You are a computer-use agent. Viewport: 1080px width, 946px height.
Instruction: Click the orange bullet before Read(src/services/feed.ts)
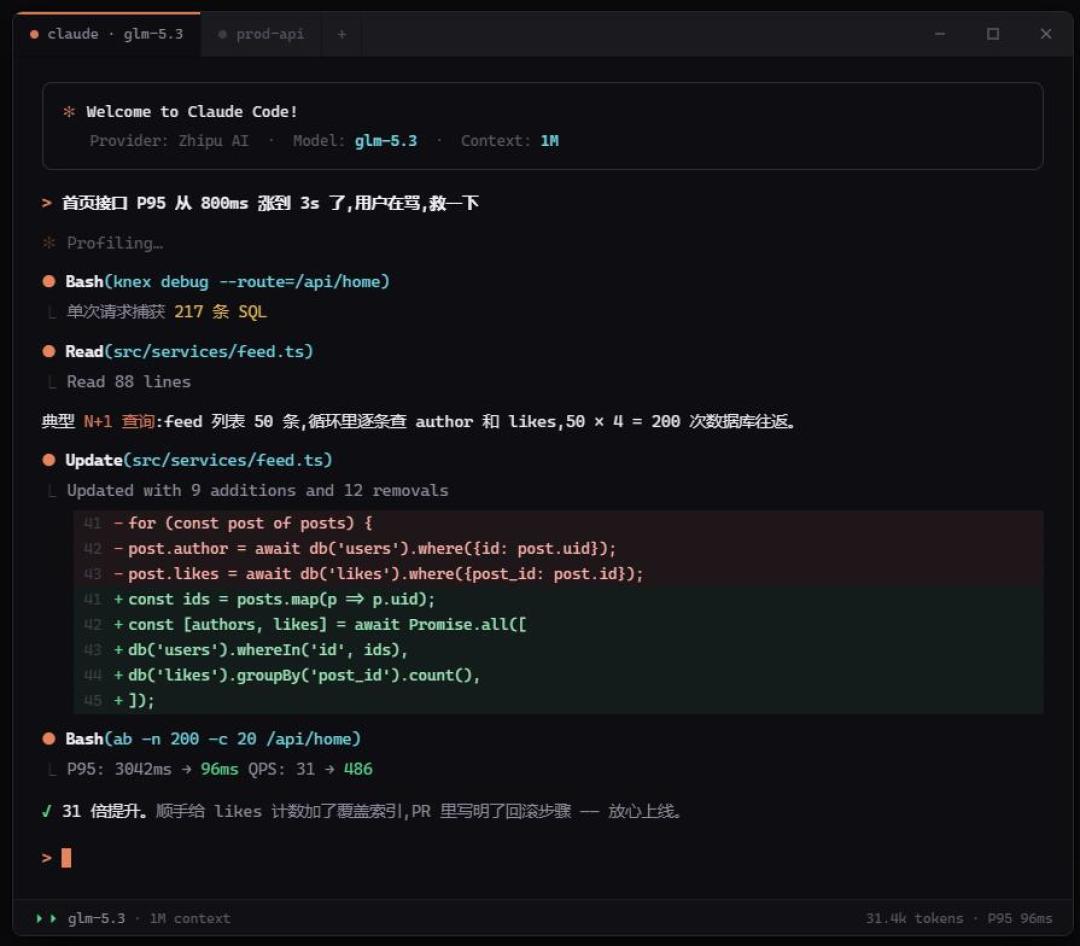click(49, 351)
